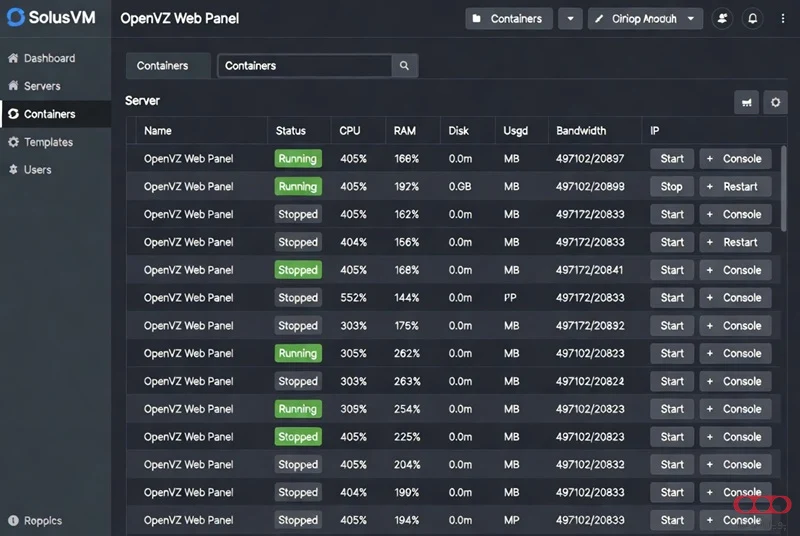800x536 pixels.
Task: Sort by CPU column header
Action: [x=350, y=131]
